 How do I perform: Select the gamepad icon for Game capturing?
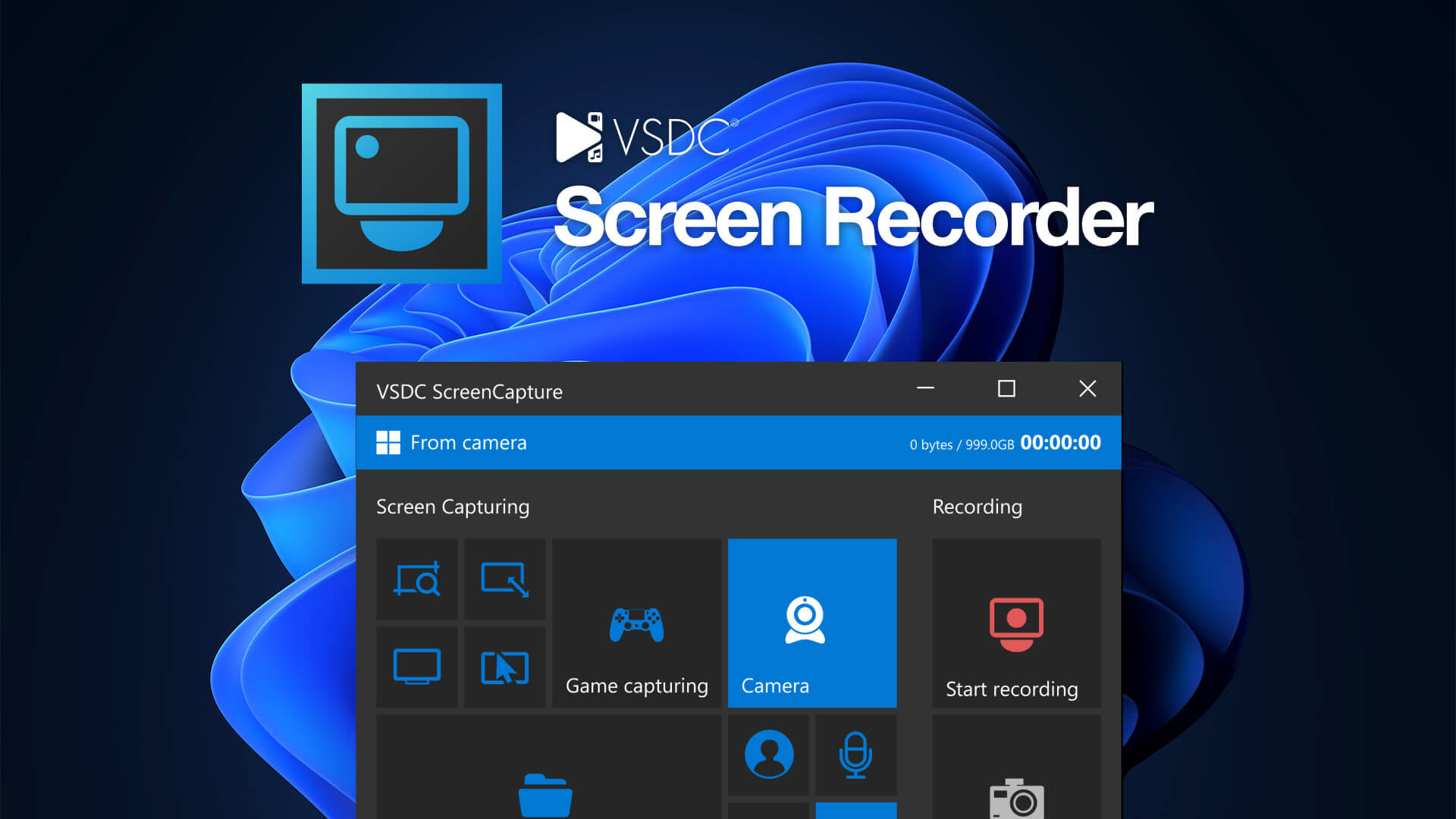(635, 624)
